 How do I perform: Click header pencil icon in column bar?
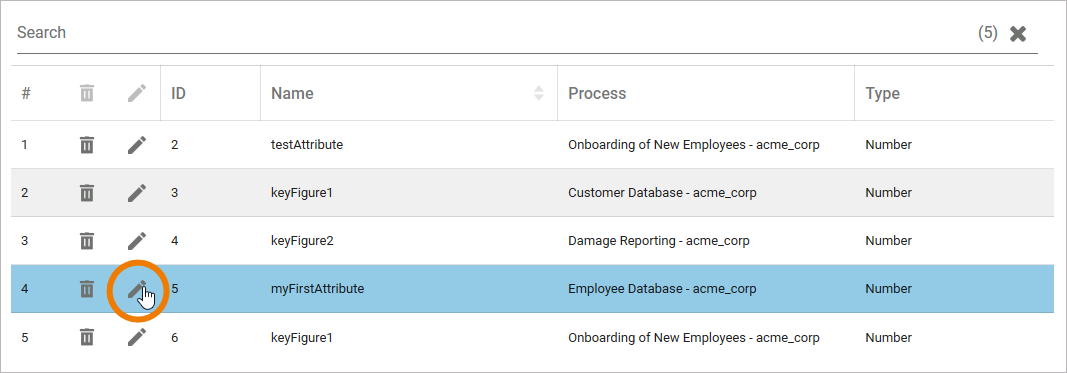point(137,93)
